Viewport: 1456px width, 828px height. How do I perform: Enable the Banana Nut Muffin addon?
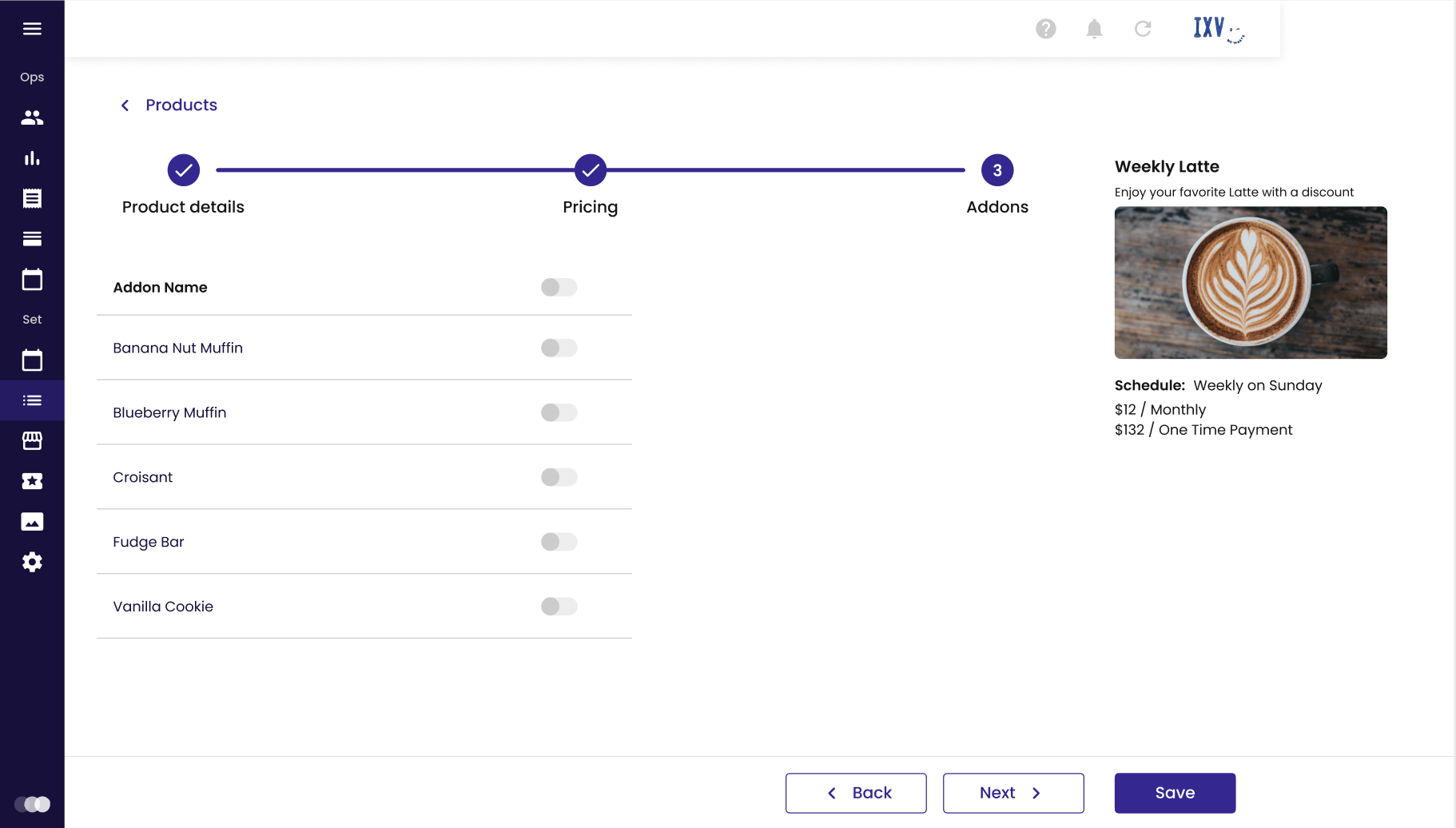pos(559,348)
